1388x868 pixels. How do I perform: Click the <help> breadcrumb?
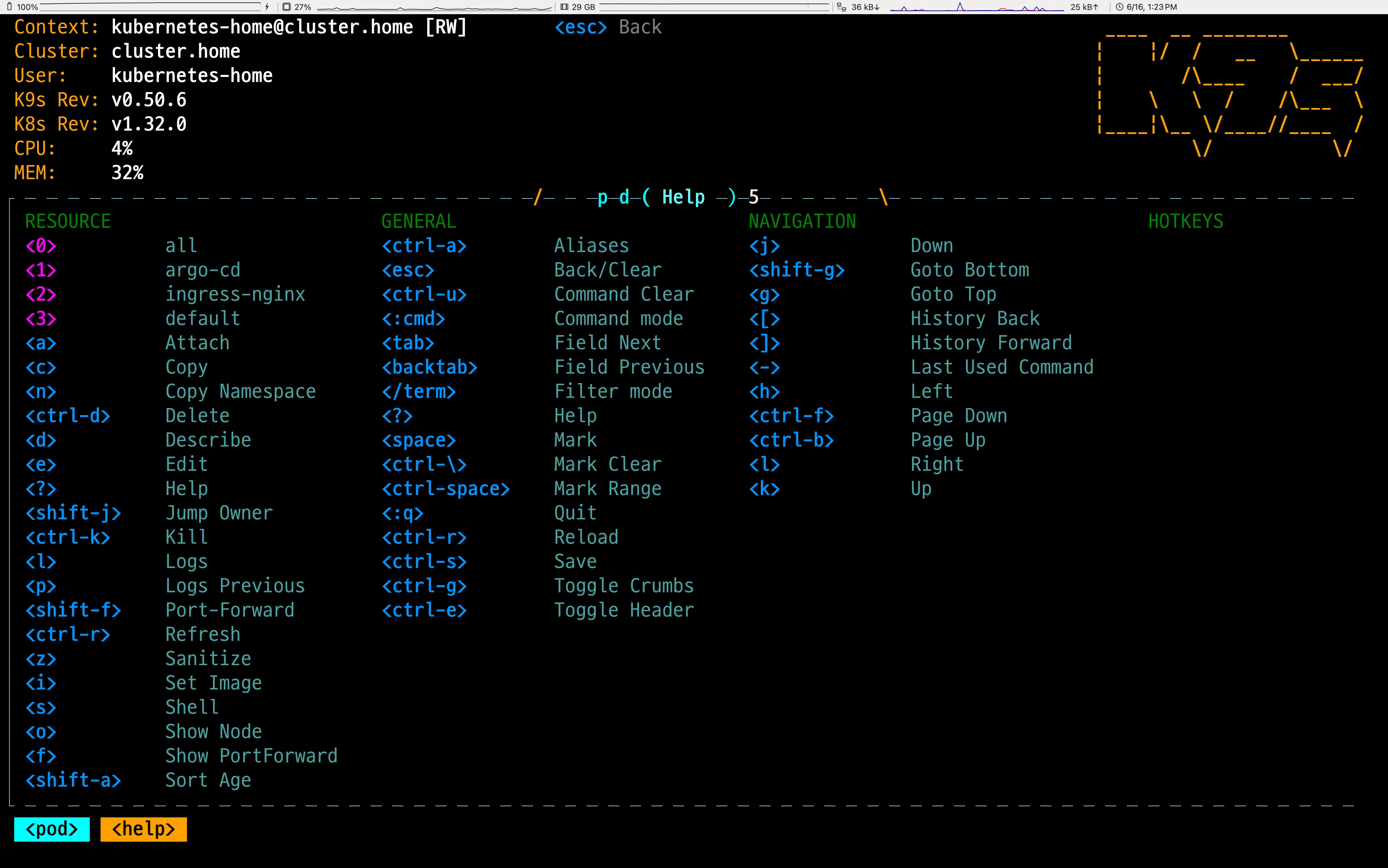143,829
